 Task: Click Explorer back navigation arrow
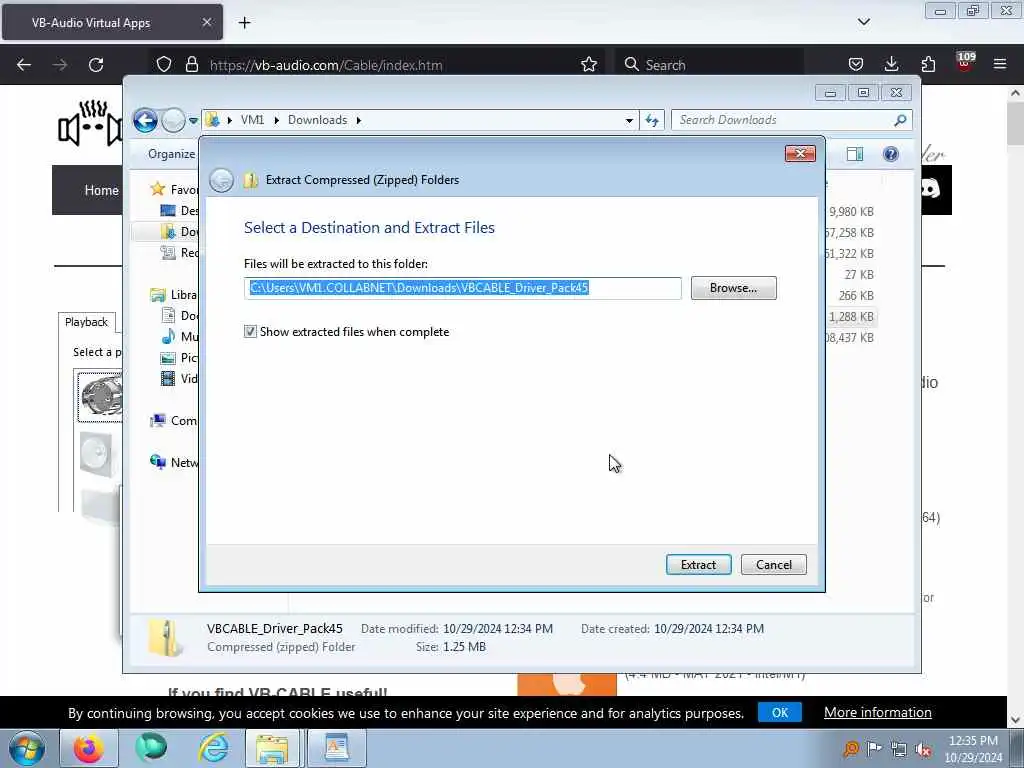point(145,120)
